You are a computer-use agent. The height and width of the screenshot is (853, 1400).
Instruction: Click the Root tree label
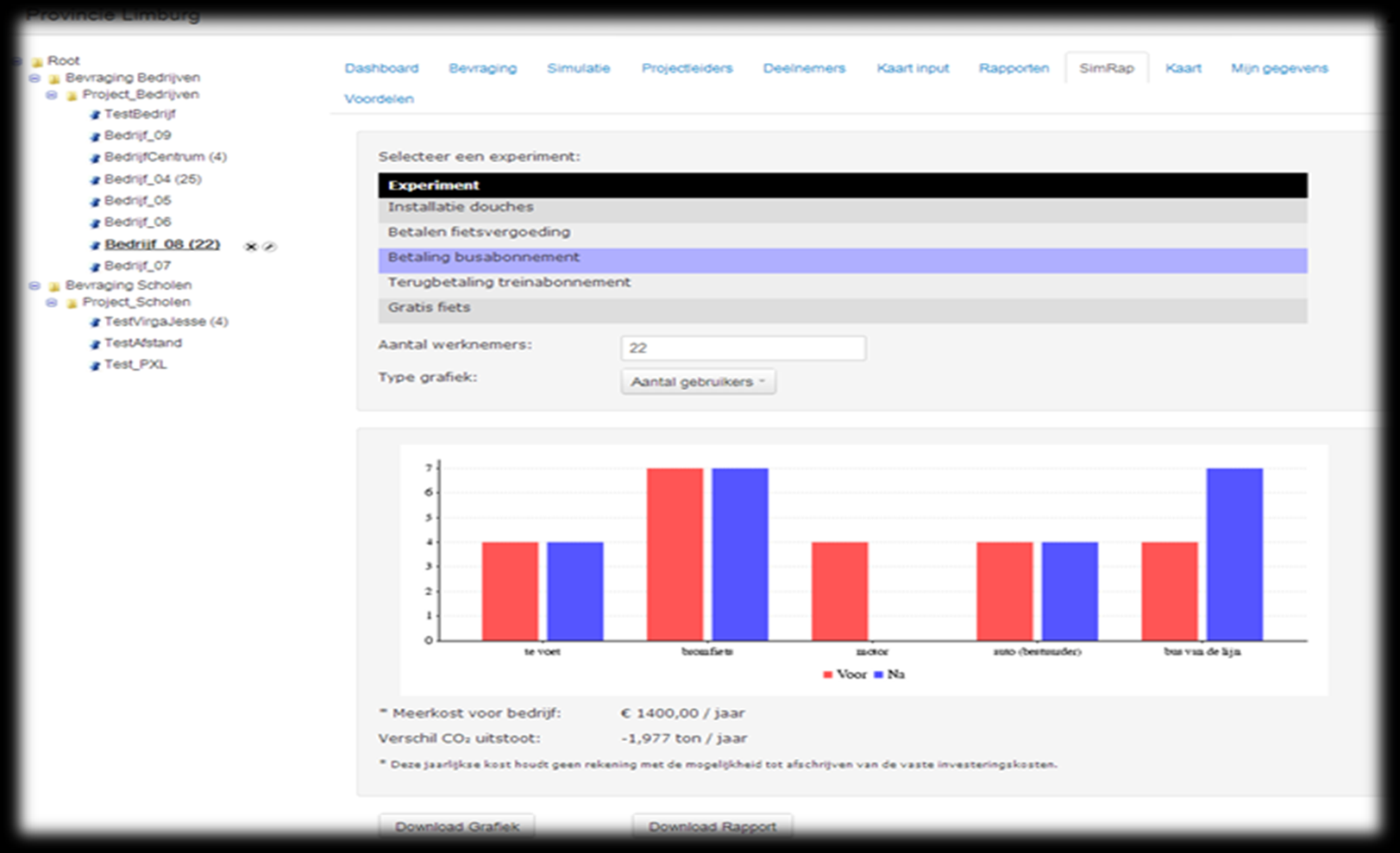coord(64,60)
